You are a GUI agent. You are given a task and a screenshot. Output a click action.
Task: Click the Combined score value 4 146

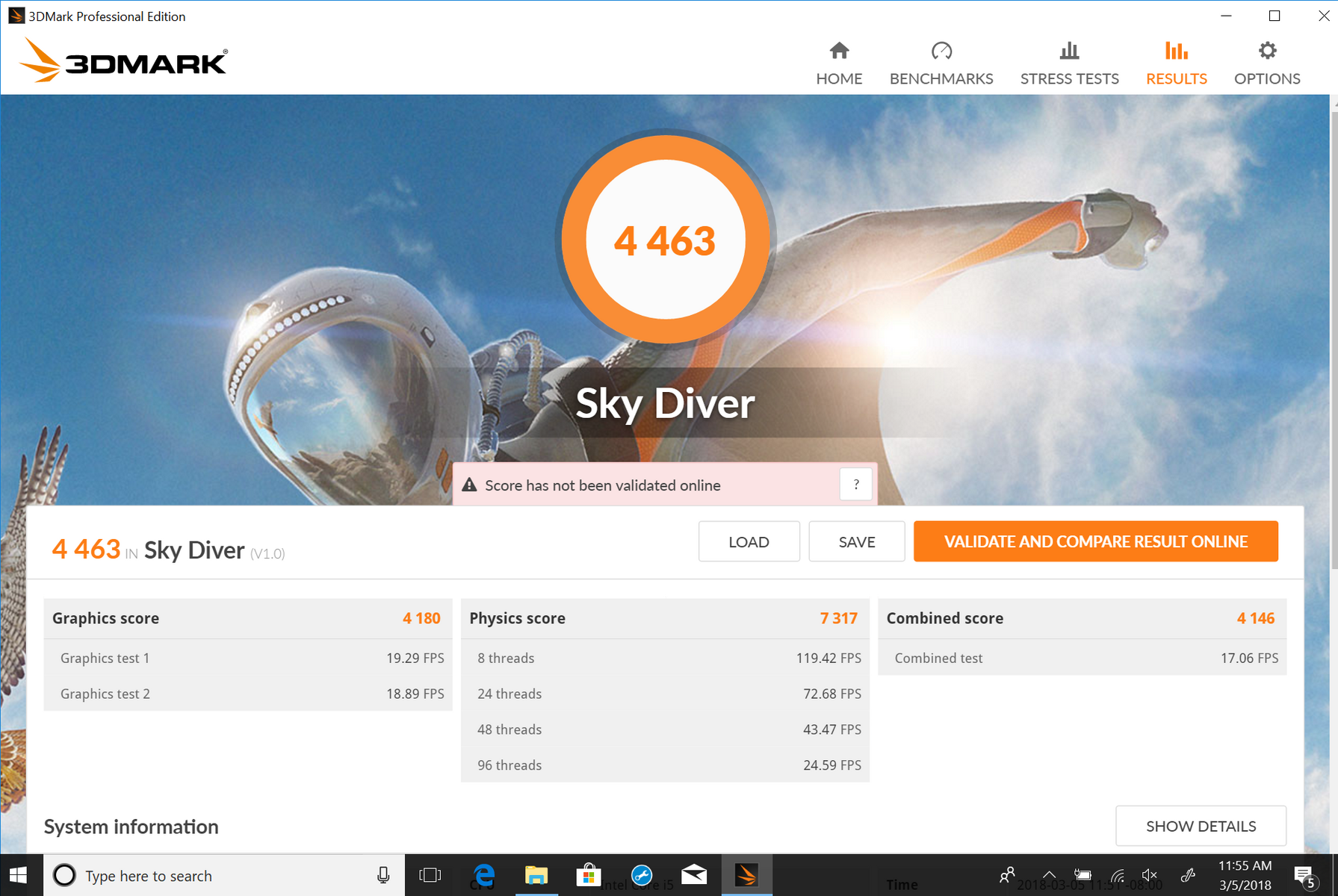pos(1256,618)
